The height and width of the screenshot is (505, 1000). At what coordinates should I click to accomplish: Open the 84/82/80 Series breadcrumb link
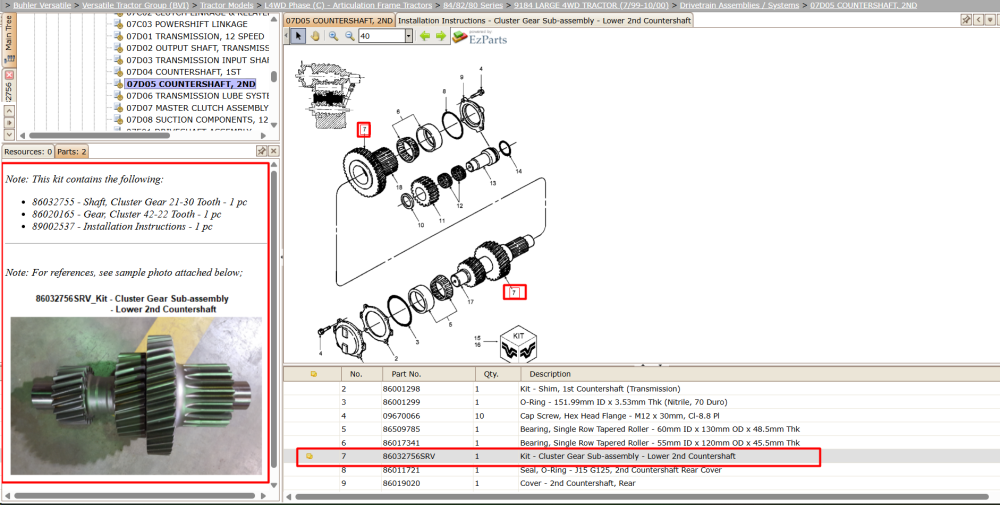(473, 5)
